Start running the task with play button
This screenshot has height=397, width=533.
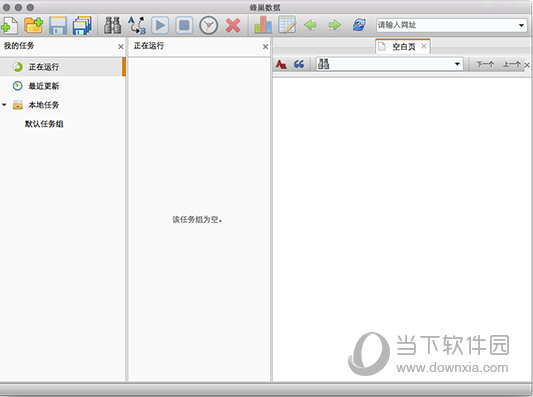point(160,25)
